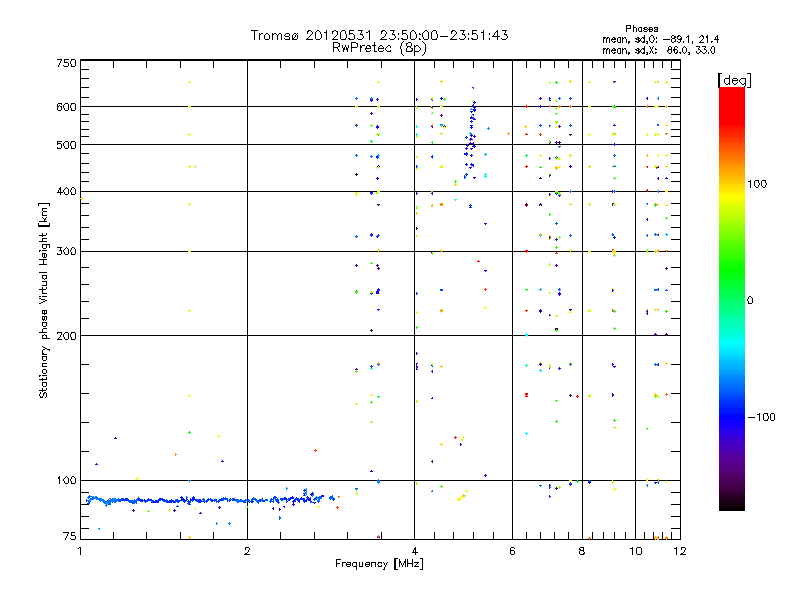
Task: Click the colorbar tick label '100'
Action: pyautogui.click(x=757, y=184)
